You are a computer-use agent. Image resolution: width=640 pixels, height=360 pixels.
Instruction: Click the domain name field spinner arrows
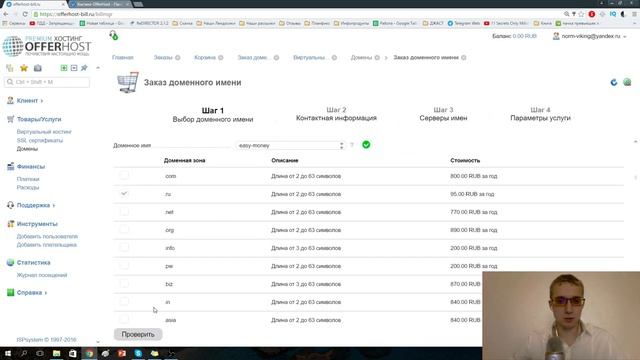[342, 145]
